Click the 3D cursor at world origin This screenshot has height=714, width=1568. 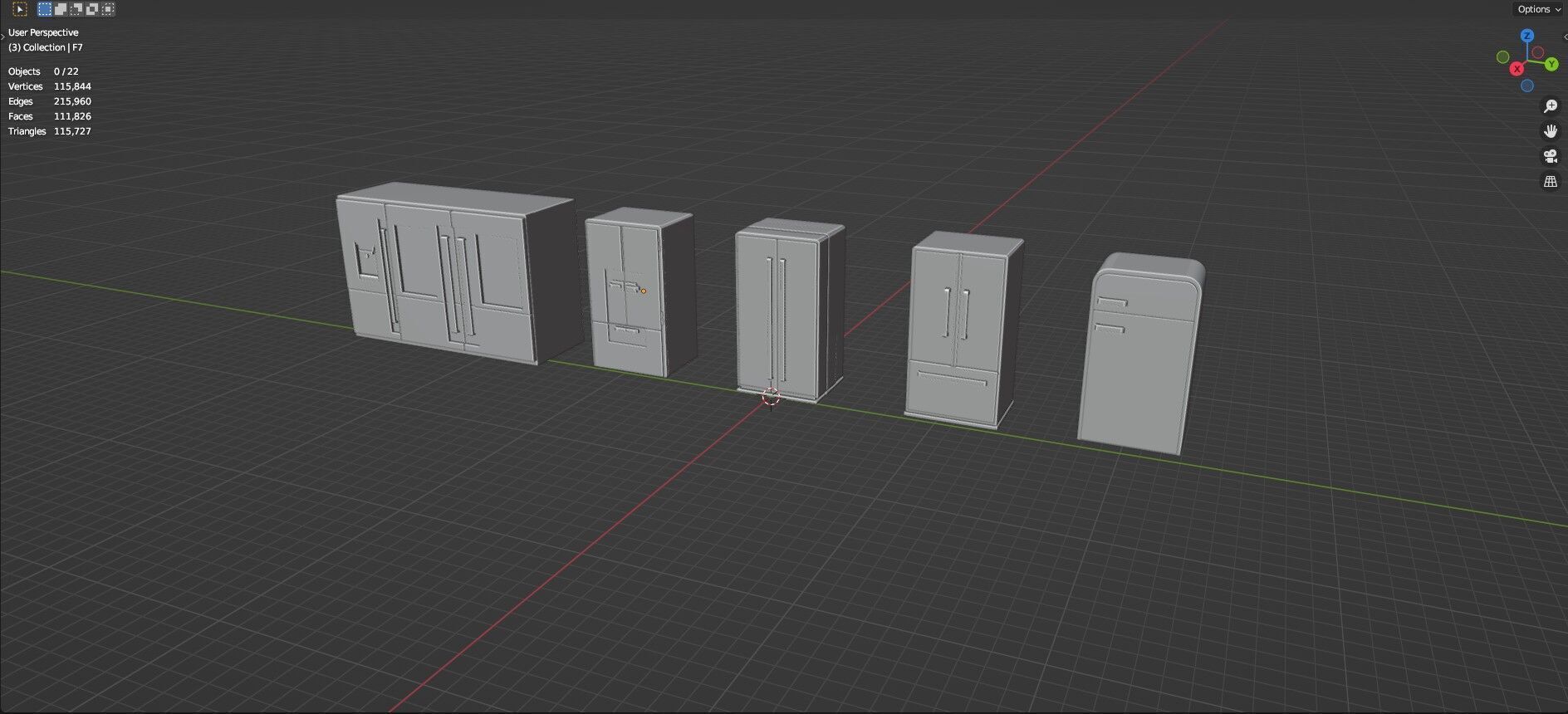[x=771, y=397]
